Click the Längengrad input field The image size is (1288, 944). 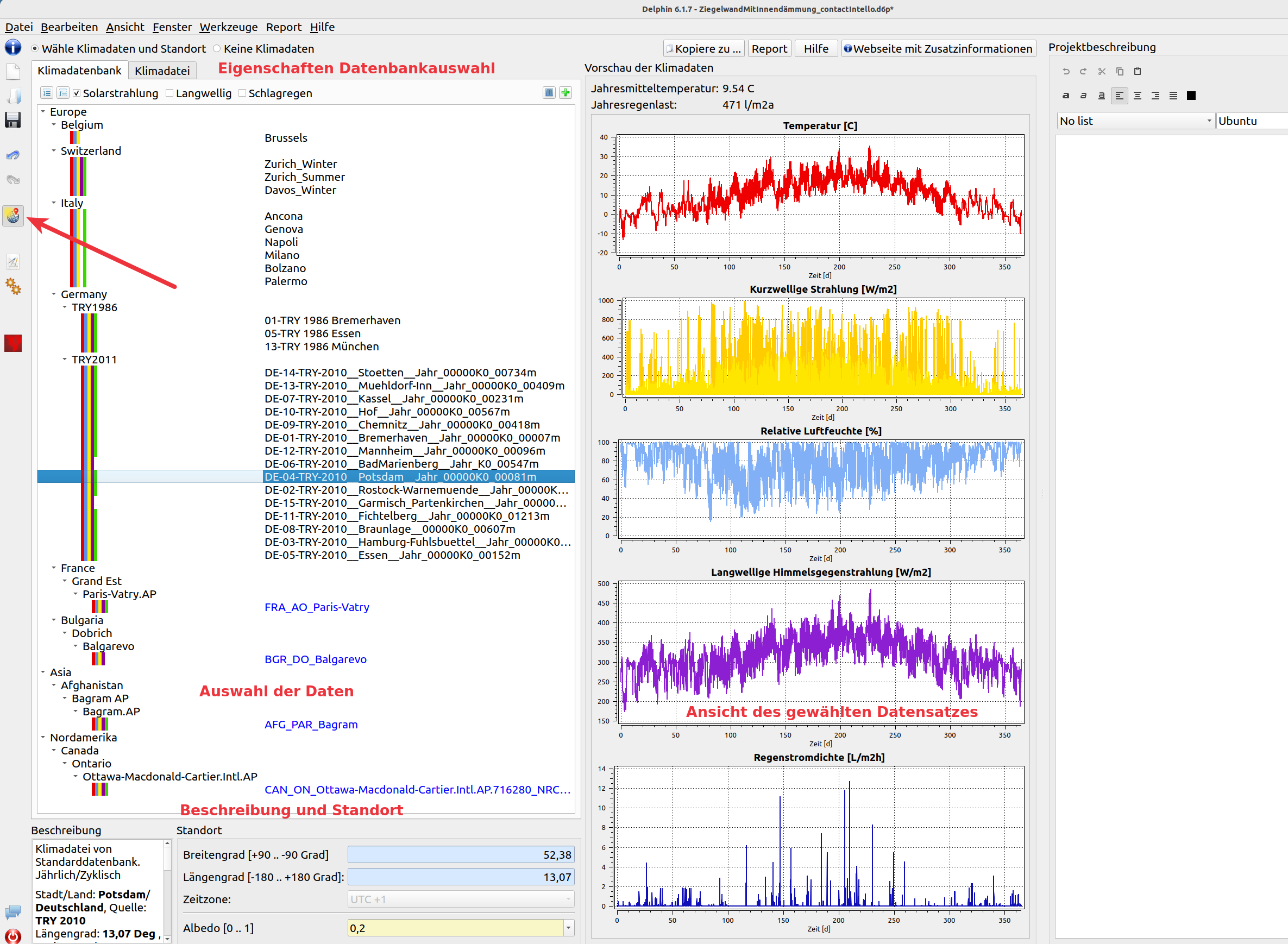click(461, 877)
